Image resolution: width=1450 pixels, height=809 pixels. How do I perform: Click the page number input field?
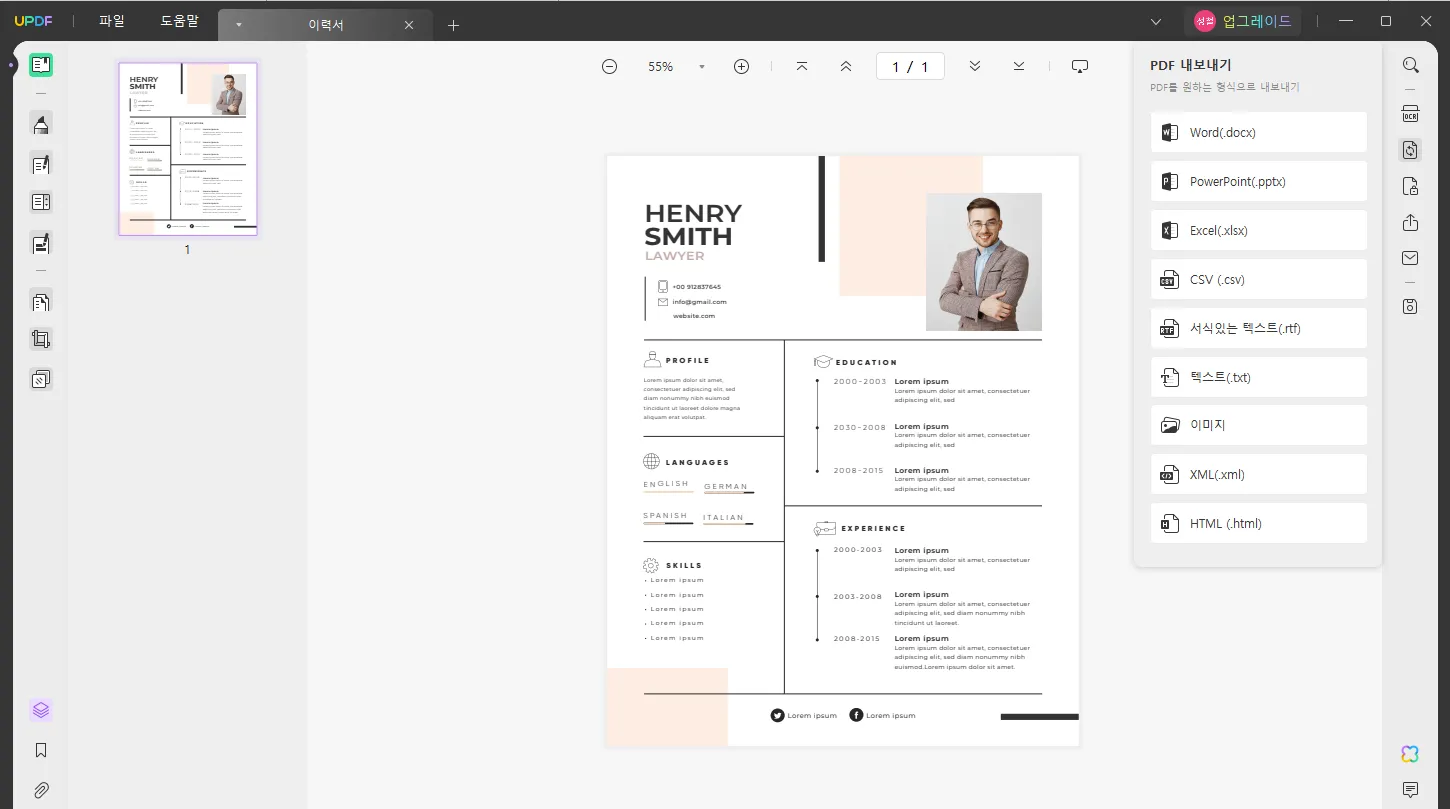910,66
